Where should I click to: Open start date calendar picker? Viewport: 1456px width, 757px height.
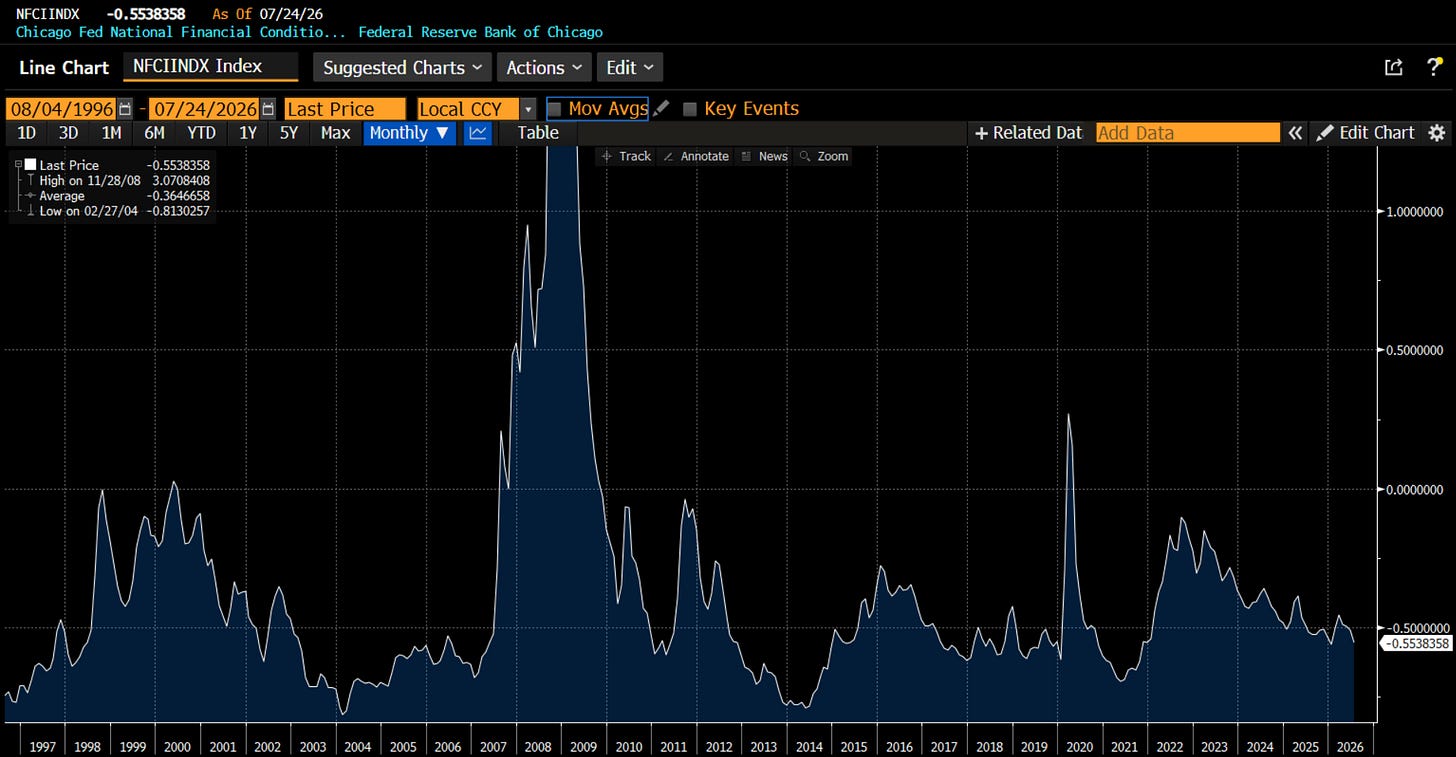[x=125, y=109]
